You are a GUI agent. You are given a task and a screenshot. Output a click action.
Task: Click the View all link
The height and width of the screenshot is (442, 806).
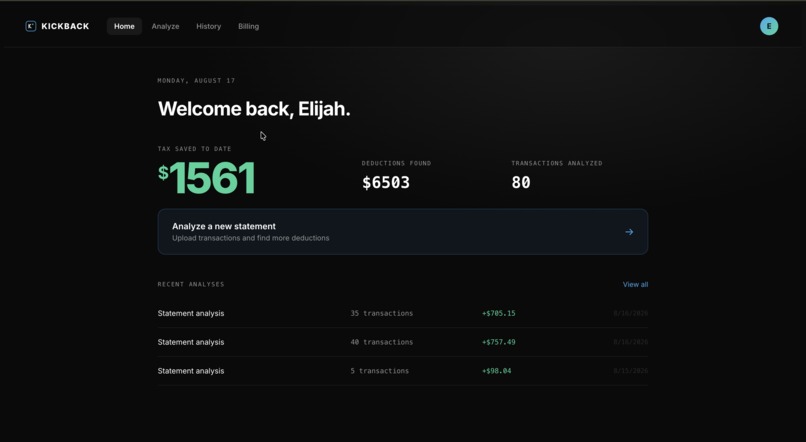[635, 284]
